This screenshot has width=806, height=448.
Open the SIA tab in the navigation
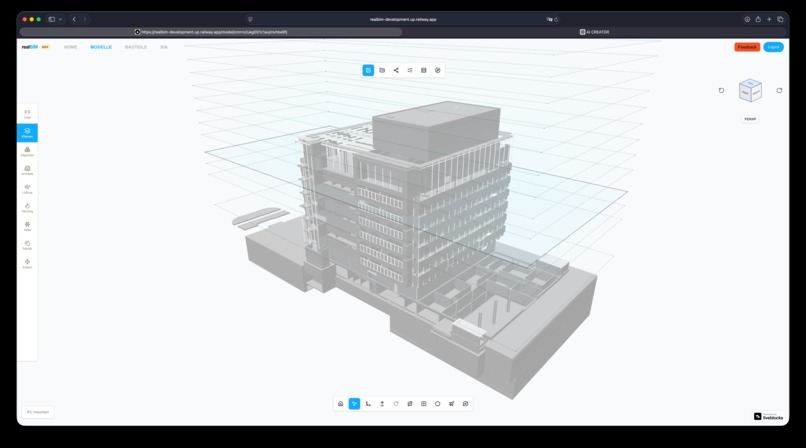163,47
